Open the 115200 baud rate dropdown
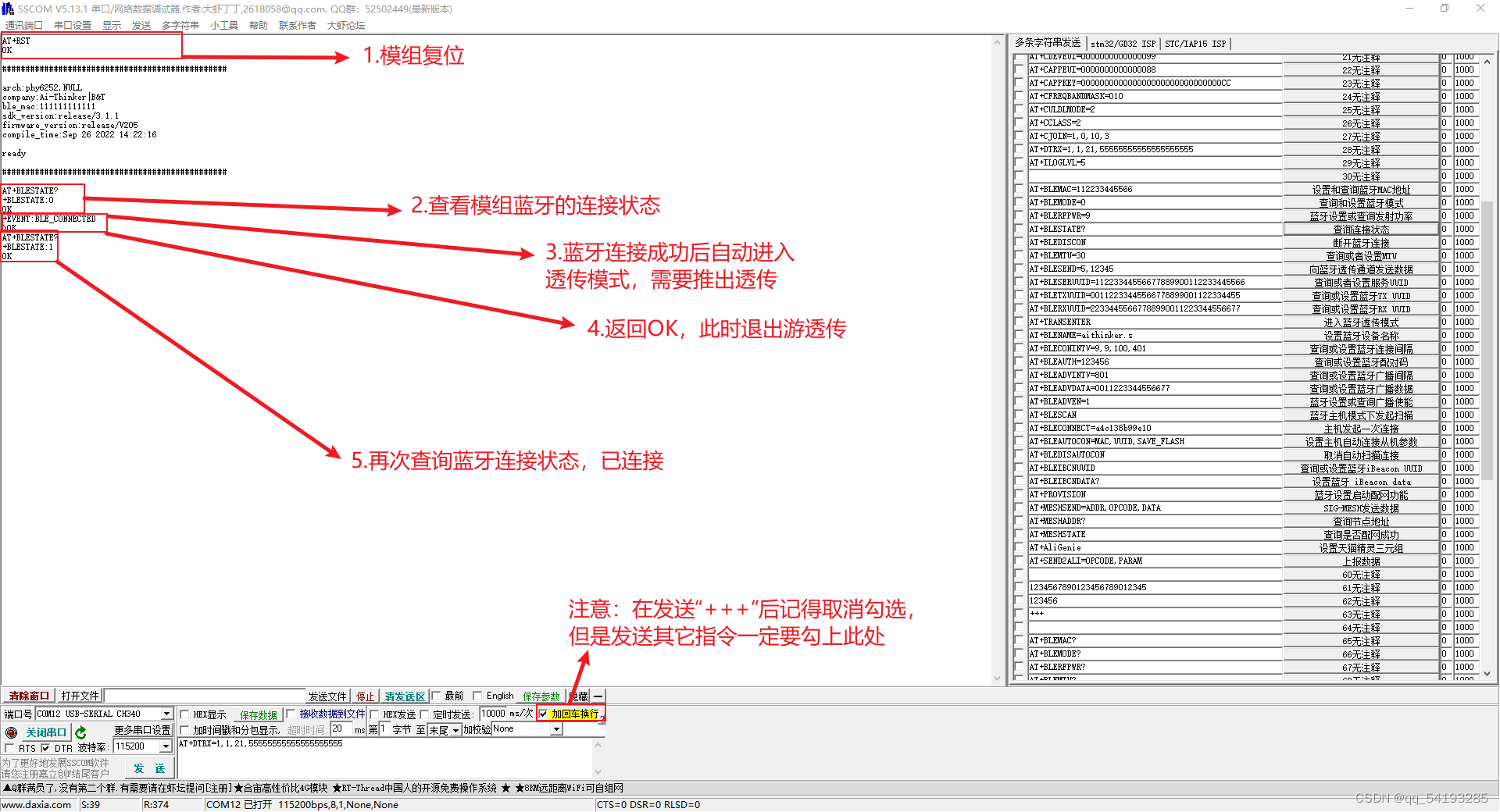Screen dimensions: 1500x812 (x=166, y=746)
